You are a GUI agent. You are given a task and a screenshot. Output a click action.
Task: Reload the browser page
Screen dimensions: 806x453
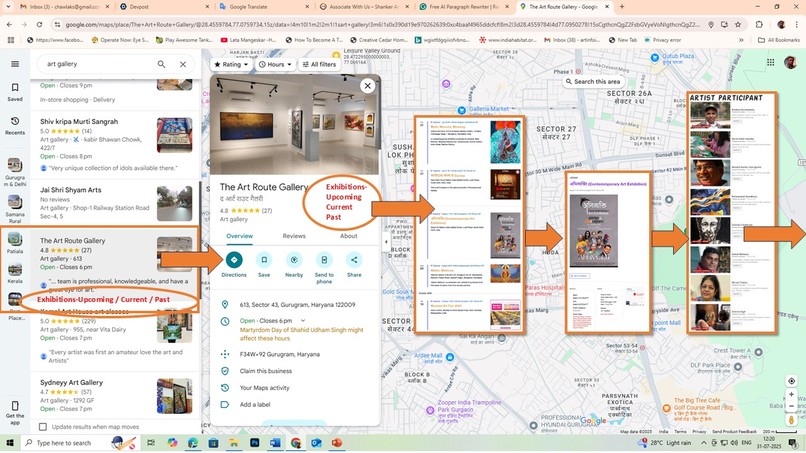coord(40,24)
